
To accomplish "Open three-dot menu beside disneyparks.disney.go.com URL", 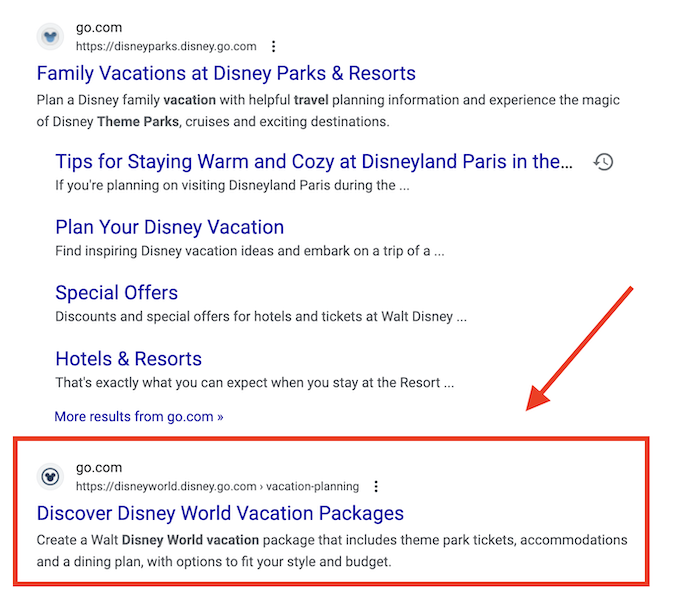I will click(274, 46).
